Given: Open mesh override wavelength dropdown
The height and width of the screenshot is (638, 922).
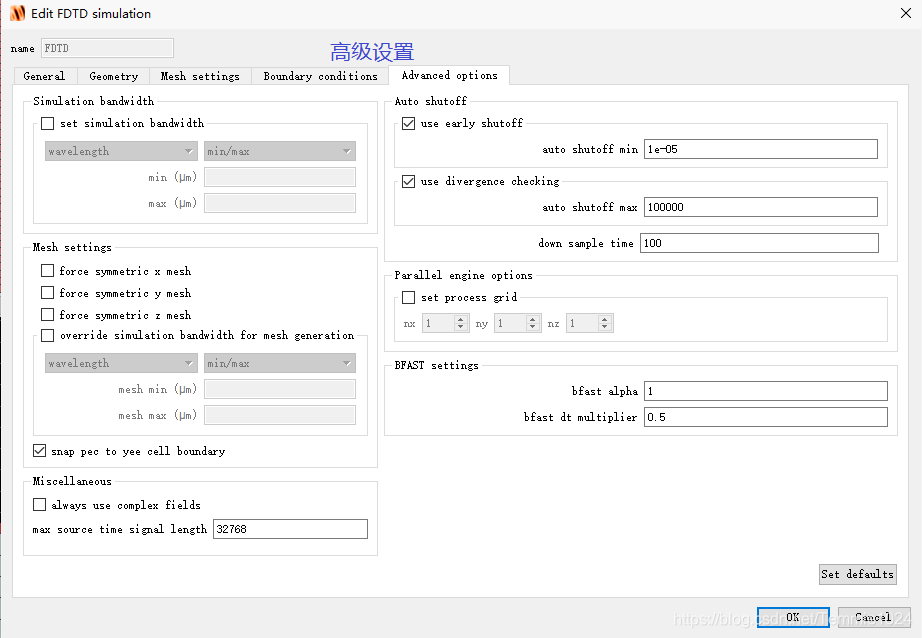Looking at the screenshot, I should coord(121,363).
